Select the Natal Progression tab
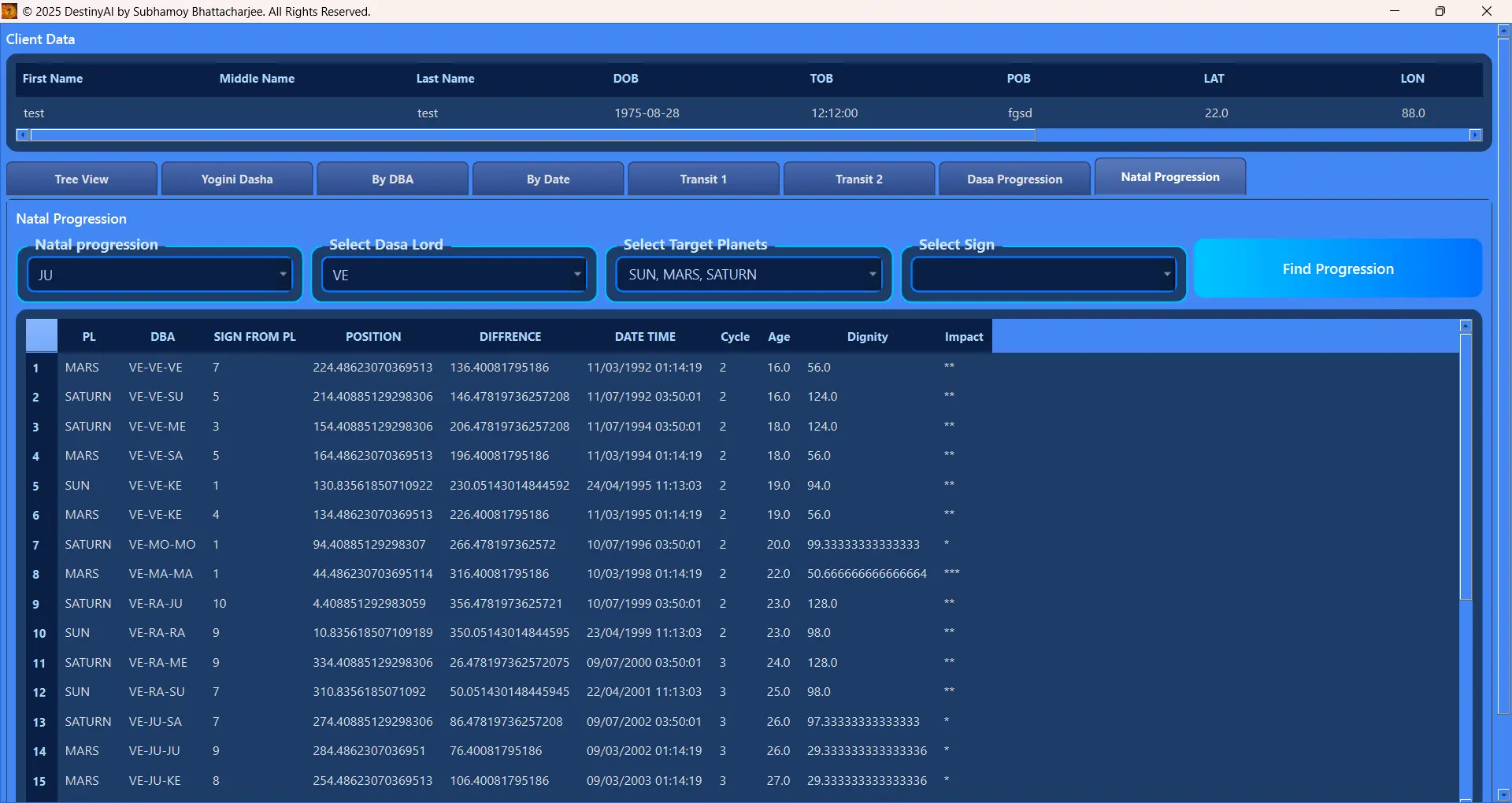The width and height of the screenshot is (1512, 803). [x=1169, y=176]
